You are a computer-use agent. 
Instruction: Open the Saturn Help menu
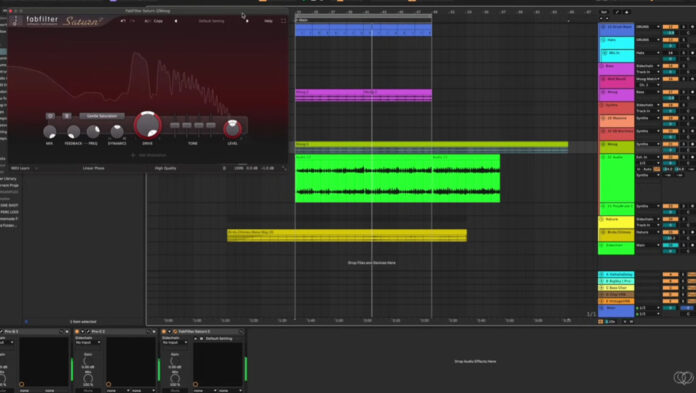coord(268,21)
